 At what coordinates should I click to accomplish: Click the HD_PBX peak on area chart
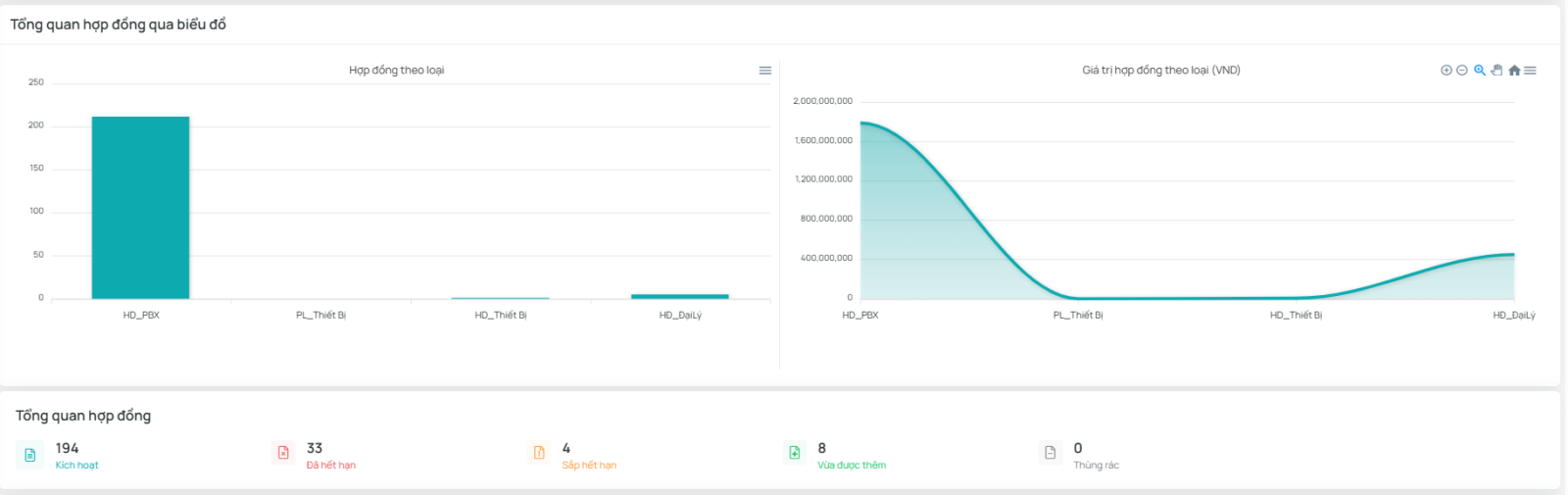coord(861,124)
